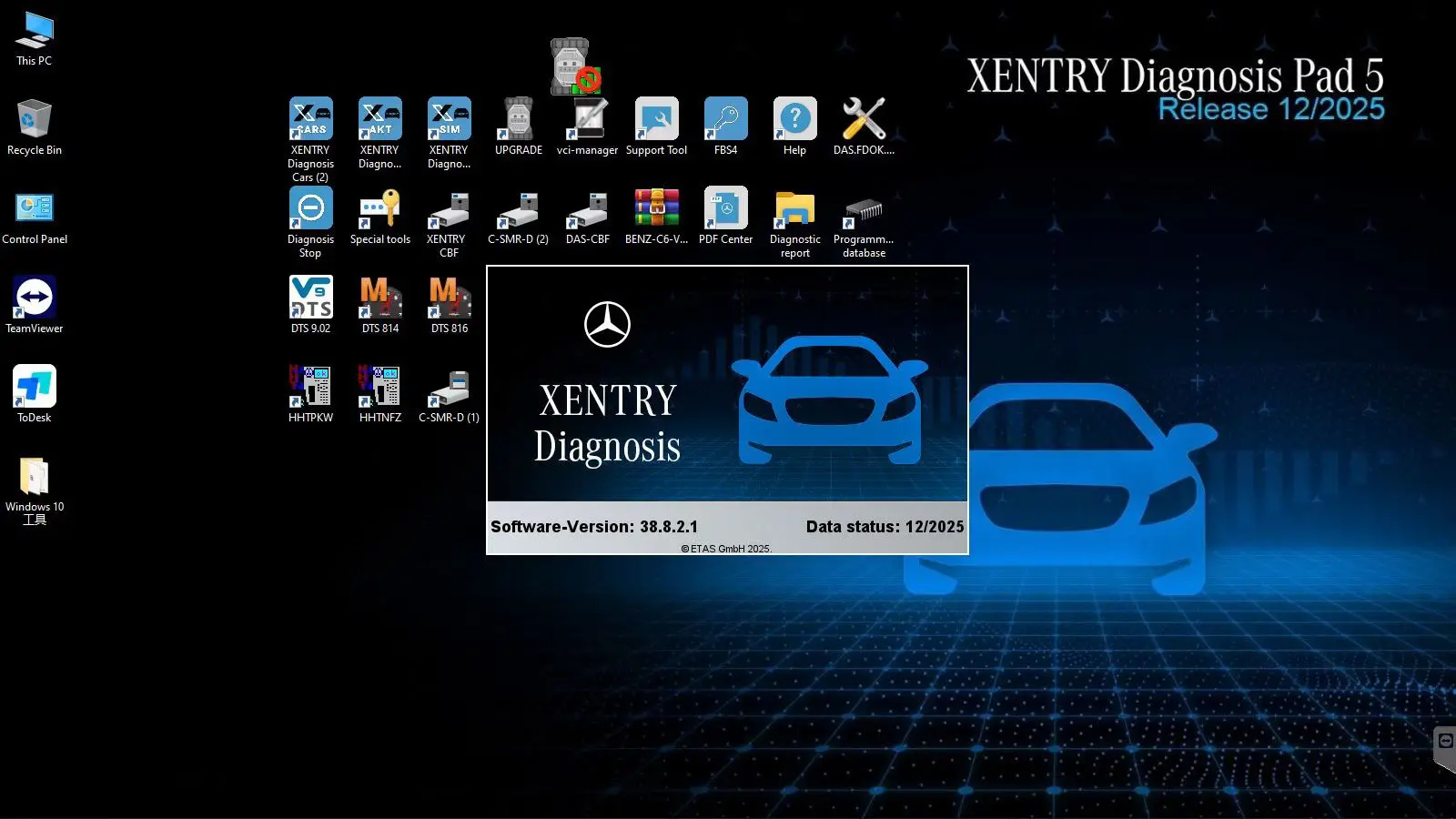Screen dimensions: 1456x819
Task: Launch HHTPKW shortcut
Action: pyautogui.click(x=310, y=387)
